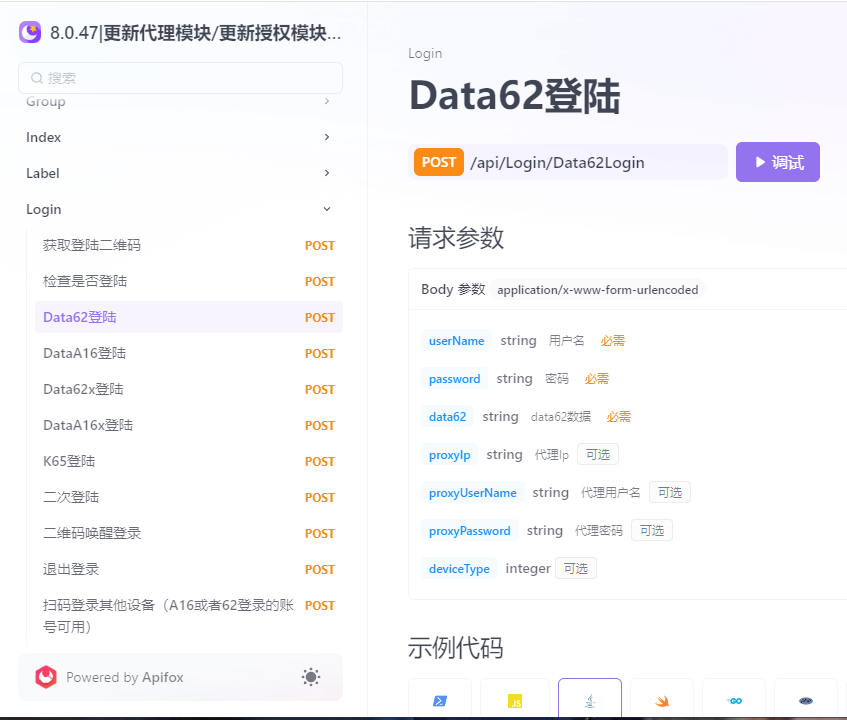This screenshot has height=720, width=847.
Task: Click the 调试 debug button
Action: (777, 162)
